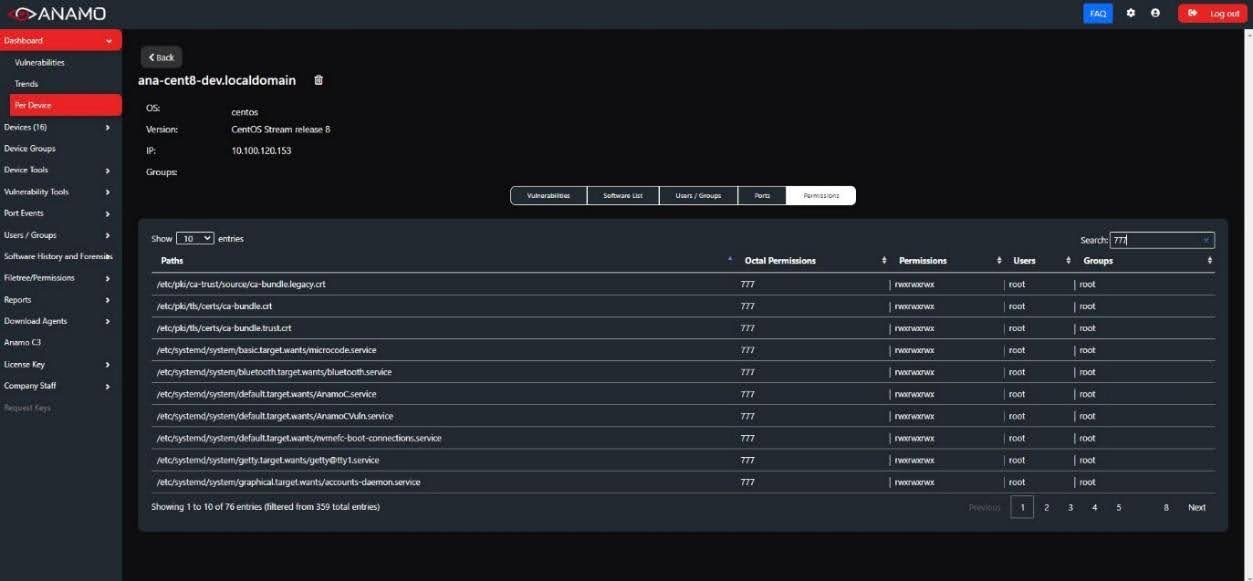Open the Users / Groups tab
This screenshot has width=1253, height=581.
(698, 196)
